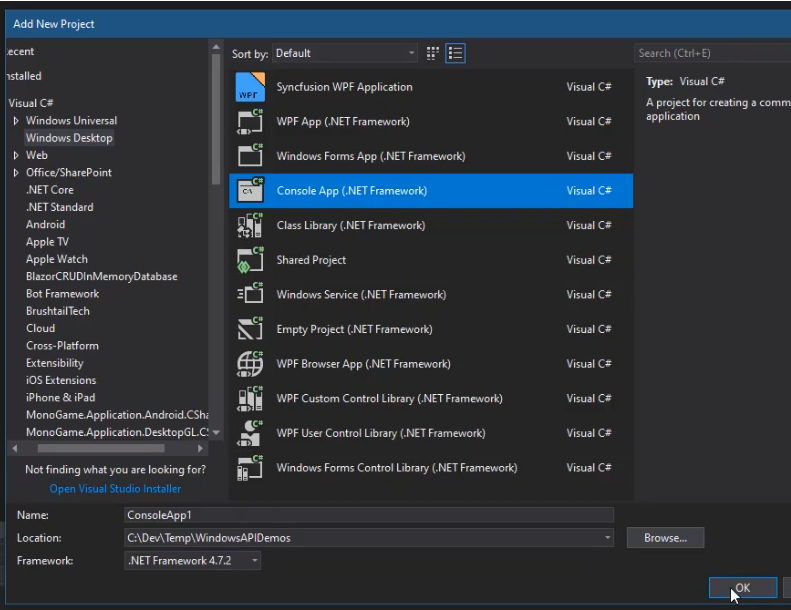Click the OK button
This screenshot has width=791, height=610.
(743, 588)
